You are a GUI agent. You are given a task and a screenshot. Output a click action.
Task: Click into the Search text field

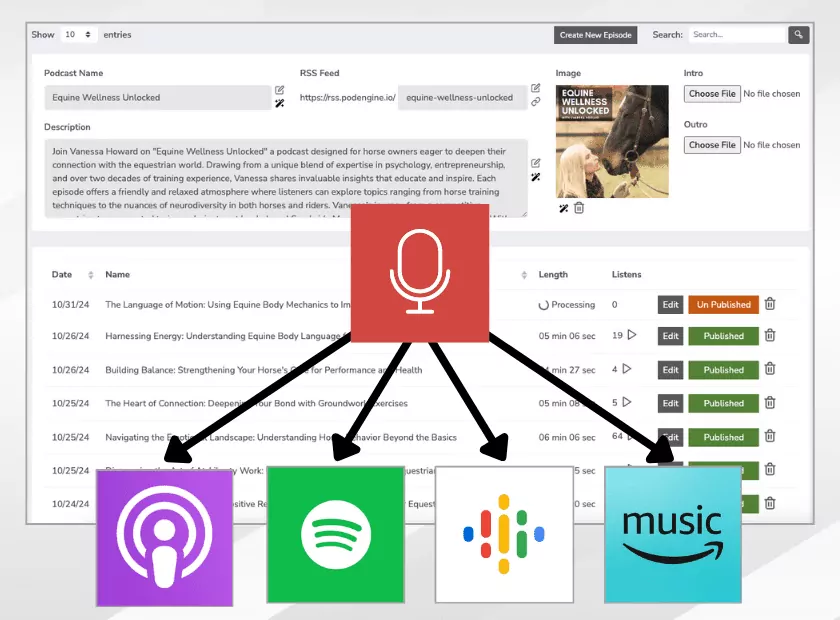(x=736, y=35)
